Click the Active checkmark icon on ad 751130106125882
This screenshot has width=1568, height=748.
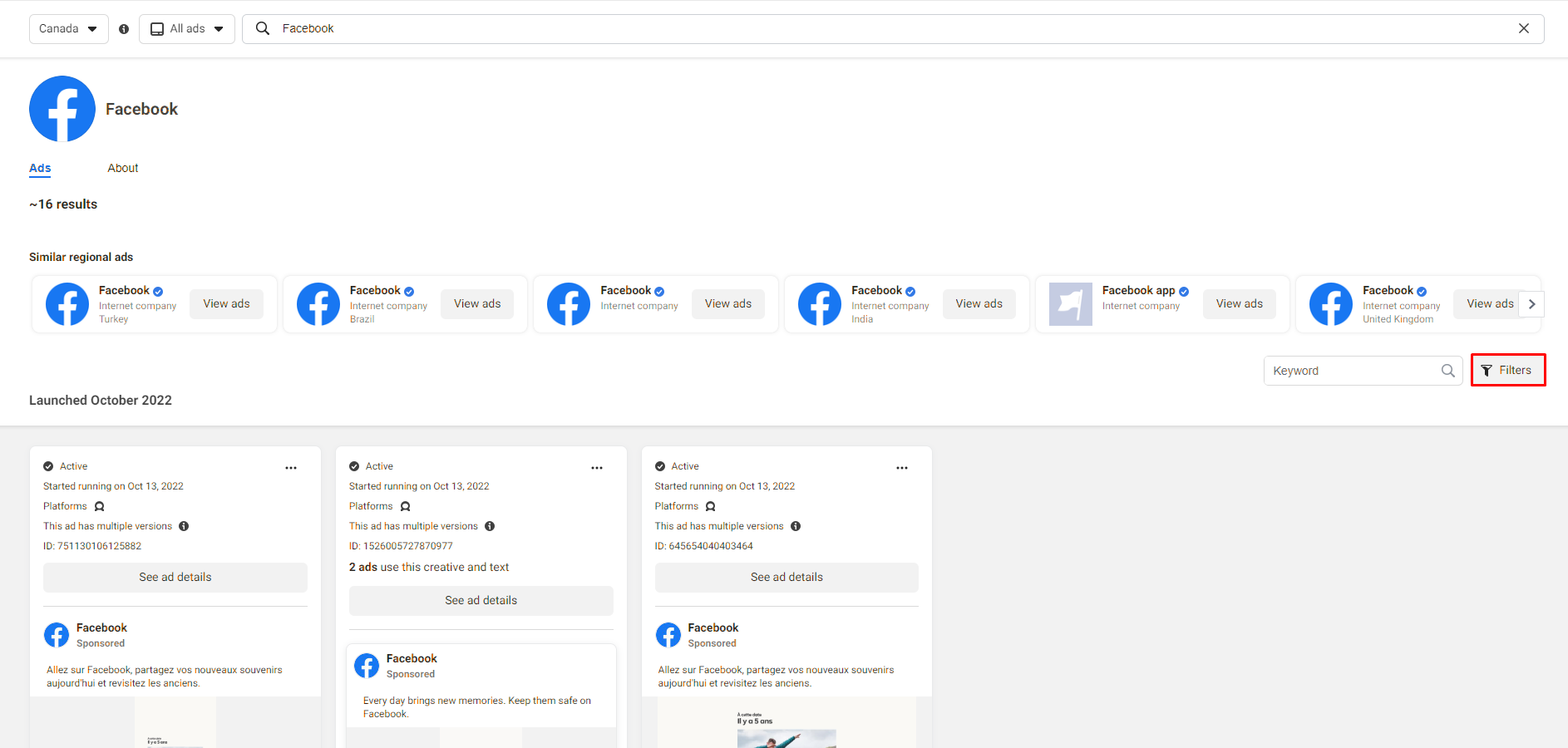coord(48,466)
